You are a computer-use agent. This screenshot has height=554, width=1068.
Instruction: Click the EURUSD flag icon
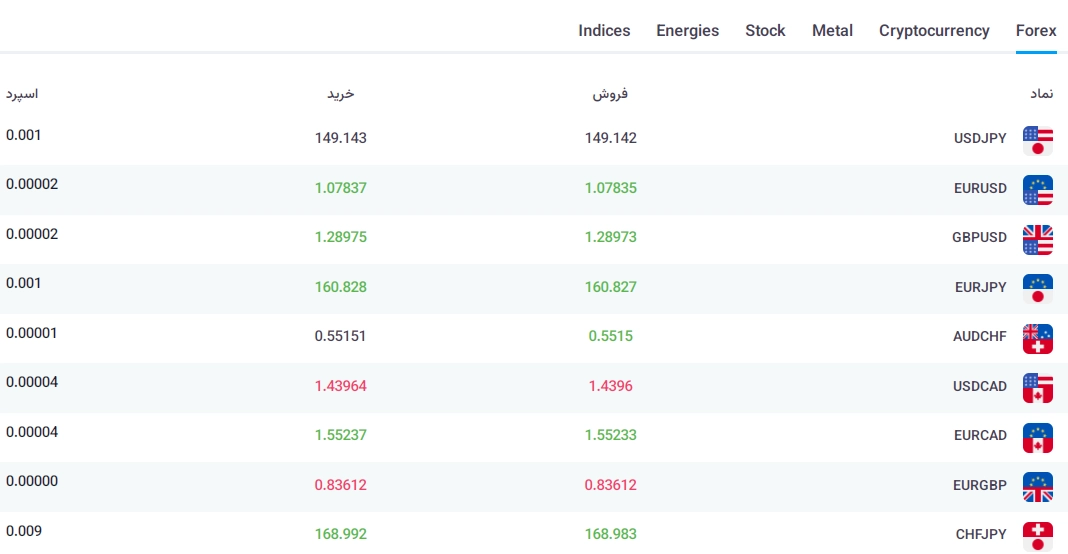pos(1037,190)
